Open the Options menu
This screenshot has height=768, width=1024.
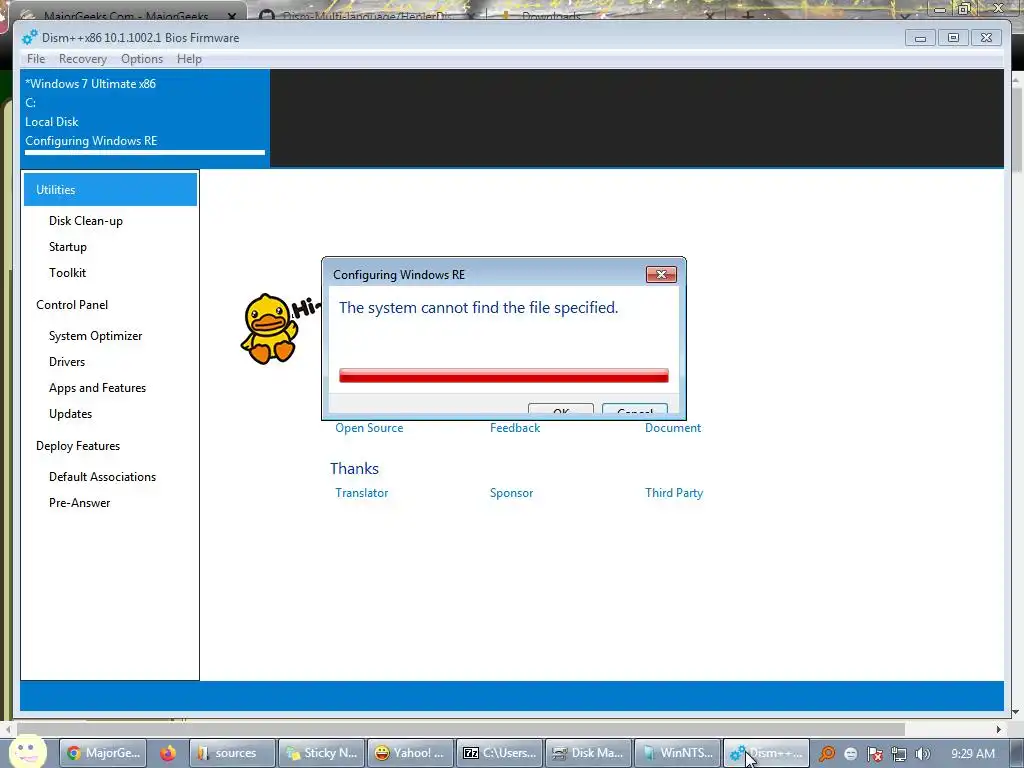[142, 59]
